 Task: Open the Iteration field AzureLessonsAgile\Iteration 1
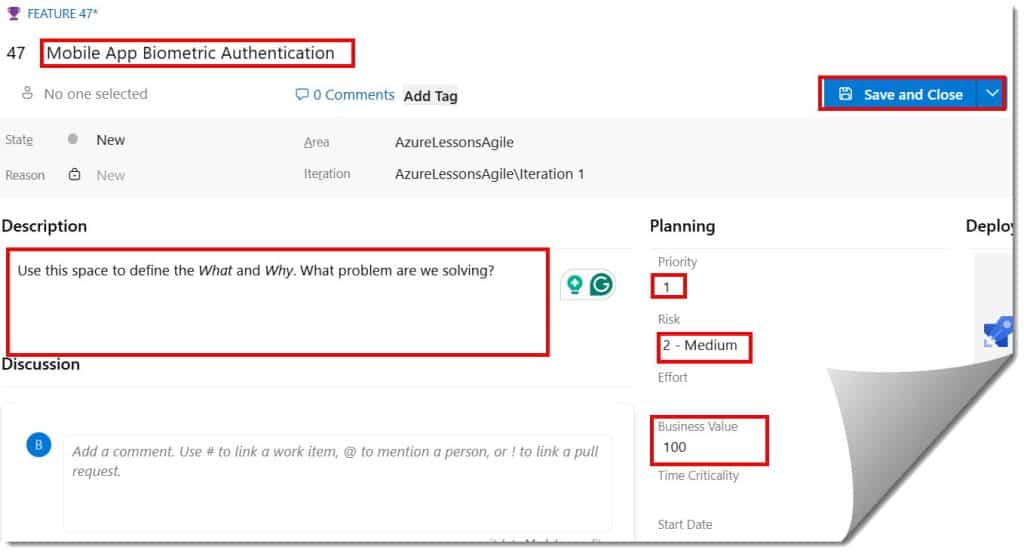coord(489,174)
